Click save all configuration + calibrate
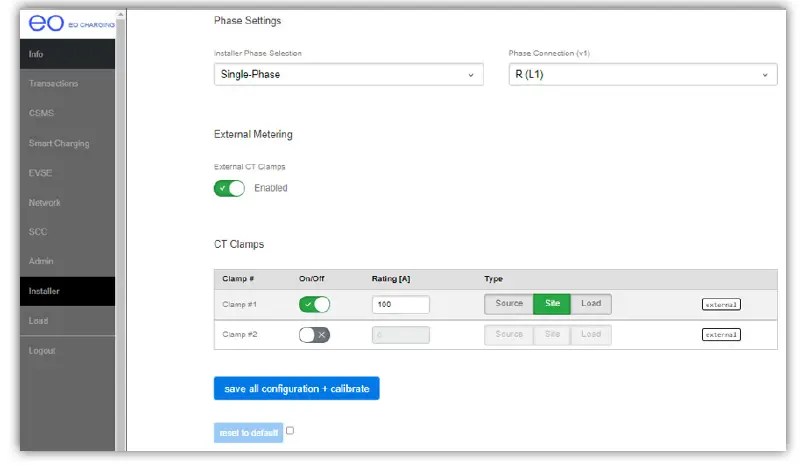Screen dimensions: 808x474 [296, 388]
